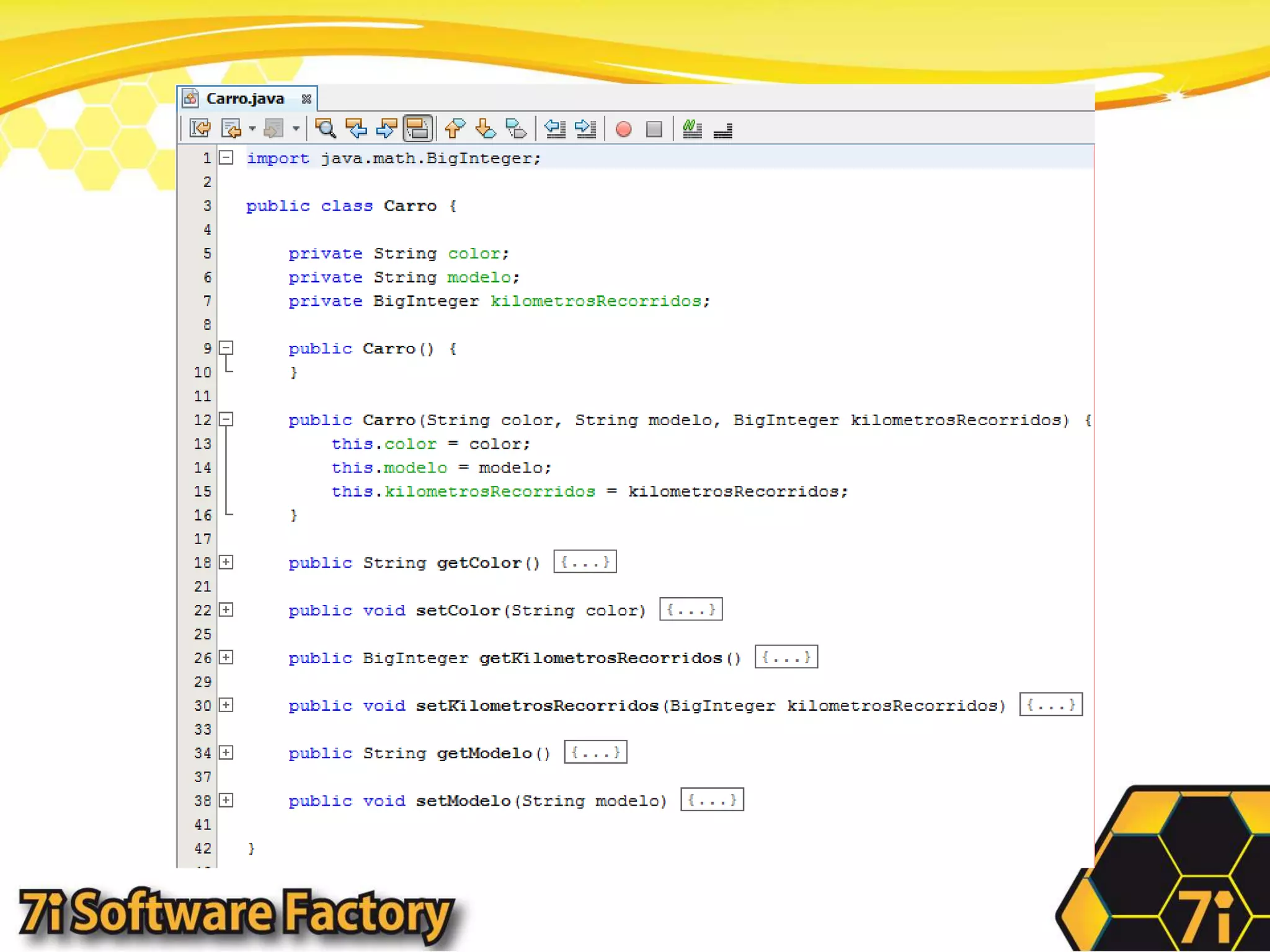Close the Carro.java tab
1270x952 pixels.
(306, 99)
